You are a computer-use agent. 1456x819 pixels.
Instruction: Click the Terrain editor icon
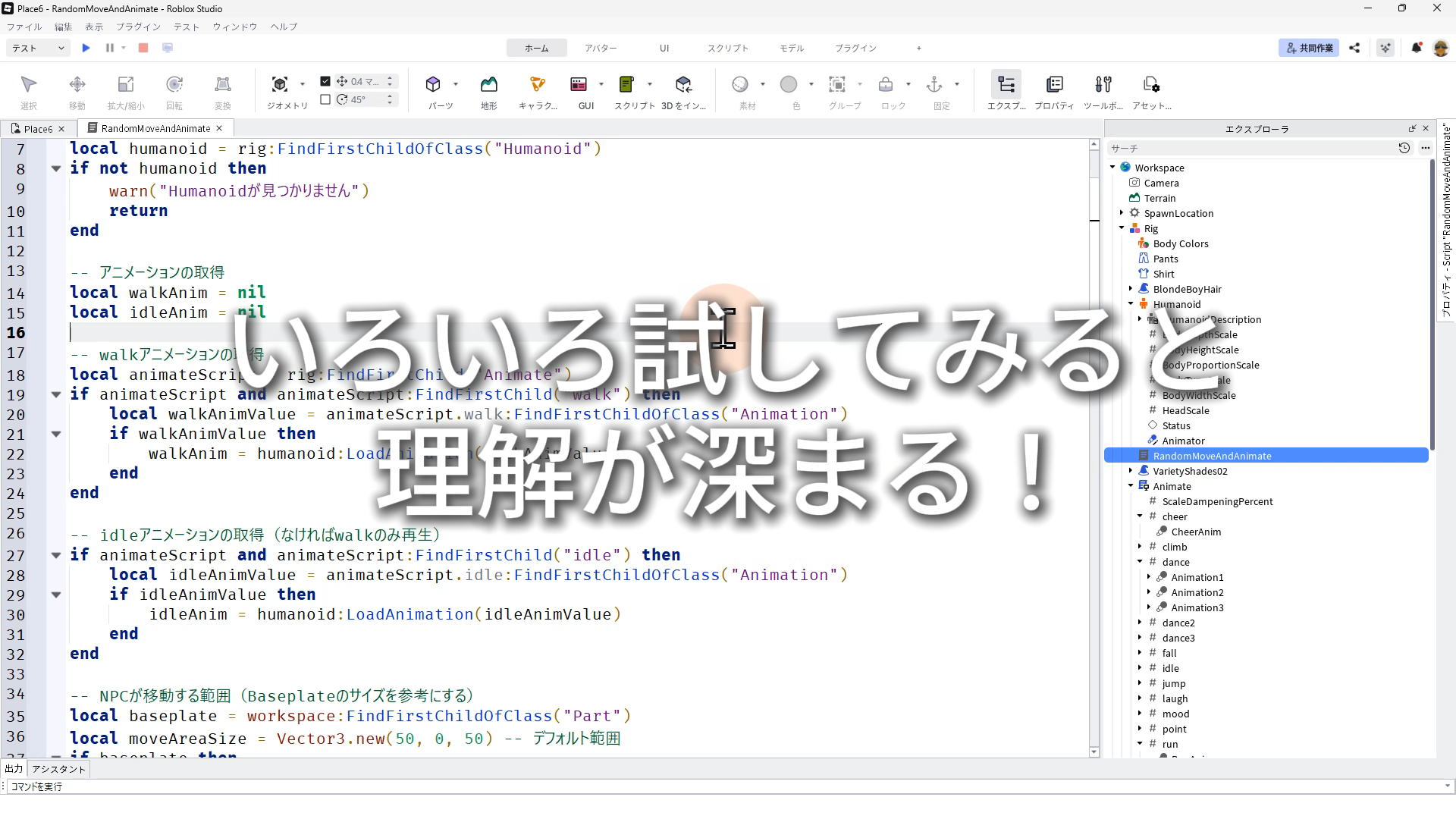(x=489, y=85)
